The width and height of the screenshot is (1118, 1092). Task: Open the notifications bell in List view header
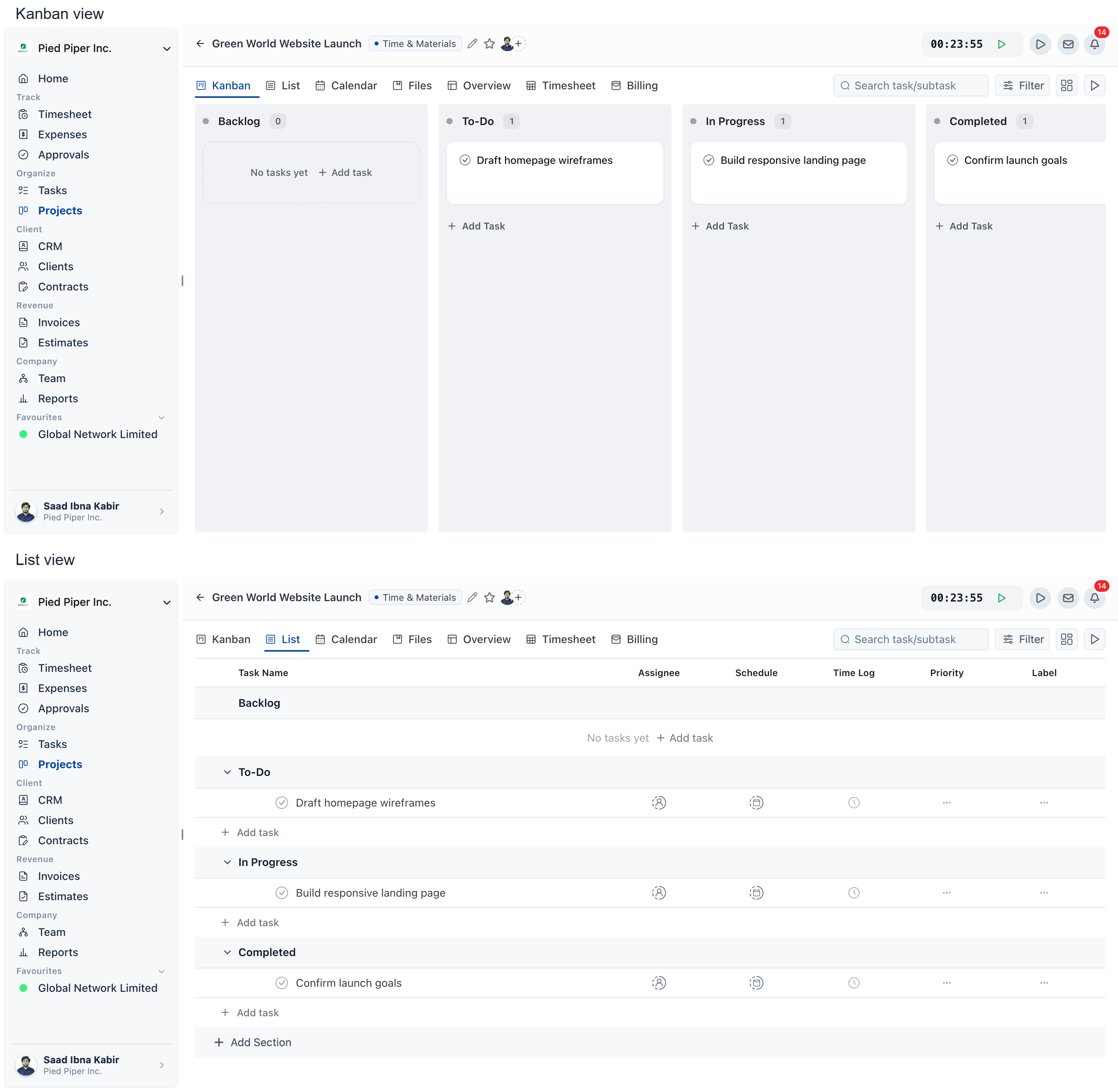1094,598
